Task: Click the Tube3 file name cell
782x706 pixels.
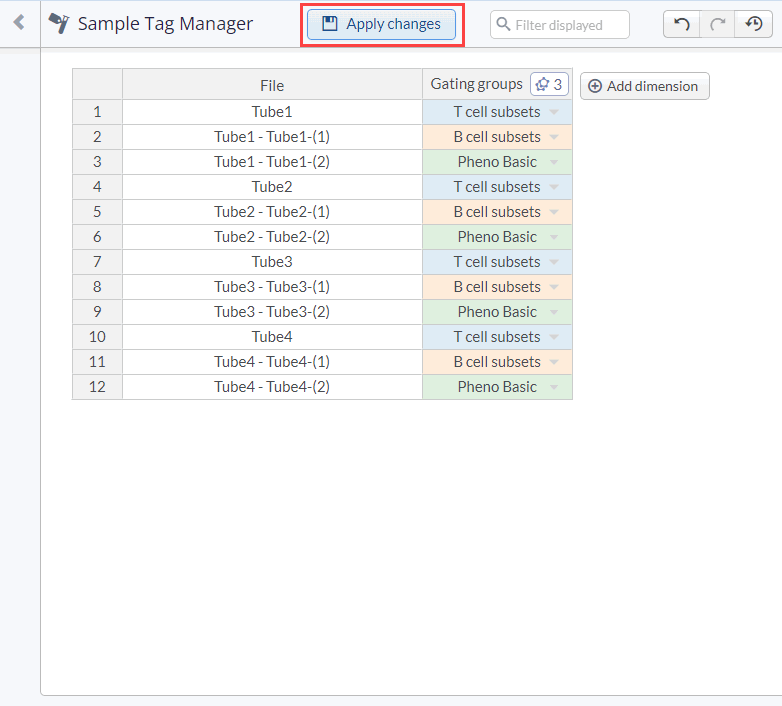Action: [272, 262]
